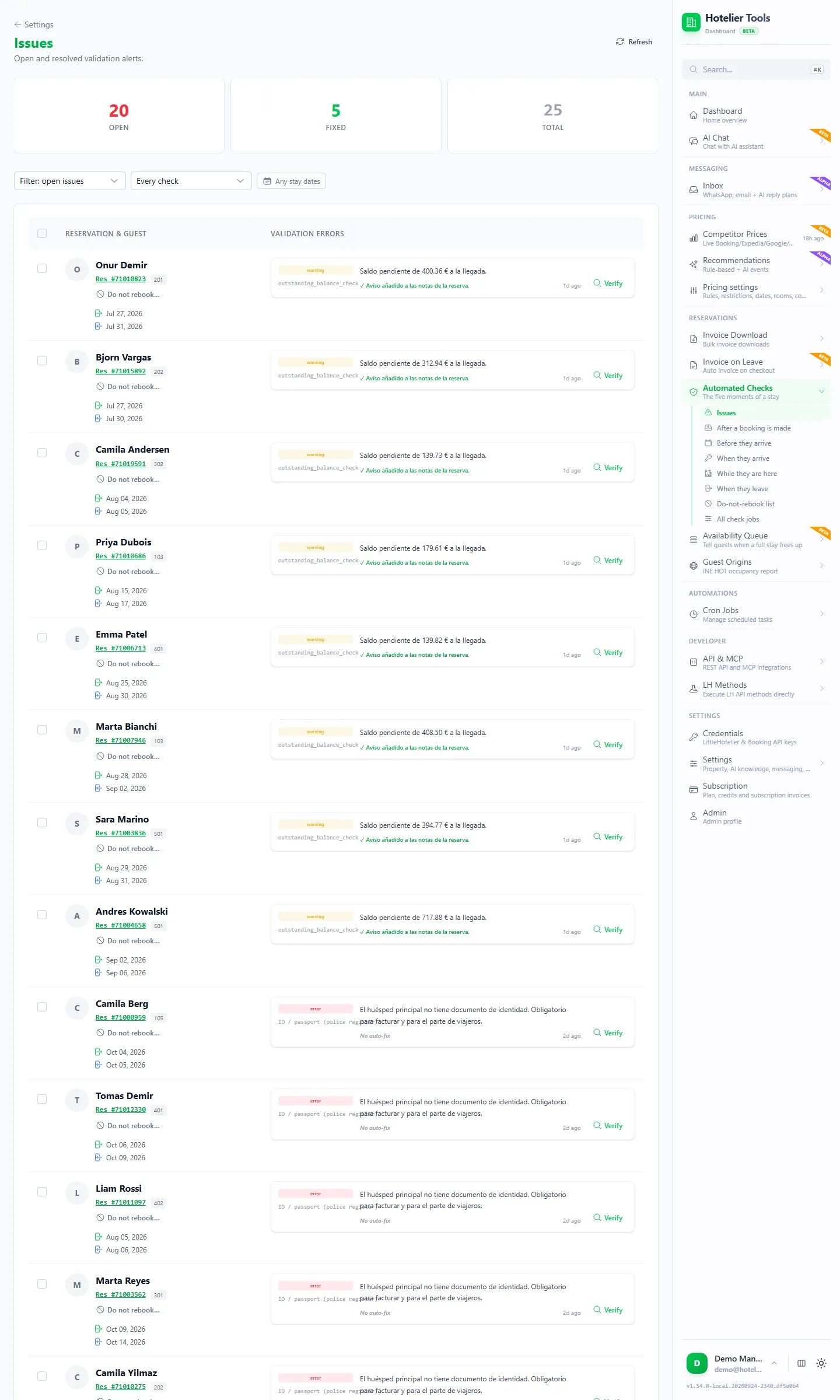
Task: Select Emma Patel's row checkbox
Action: pyautogui.click(x=42, y=638)
